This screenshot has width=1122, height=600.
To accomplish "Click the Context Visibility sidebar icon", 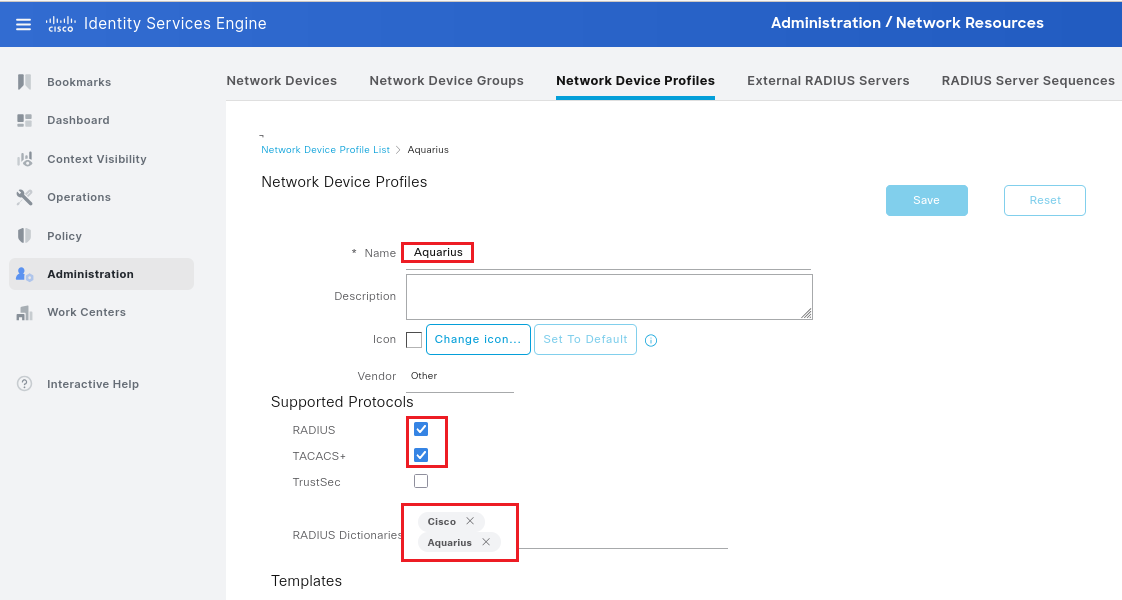I will (x=24, y=159).
